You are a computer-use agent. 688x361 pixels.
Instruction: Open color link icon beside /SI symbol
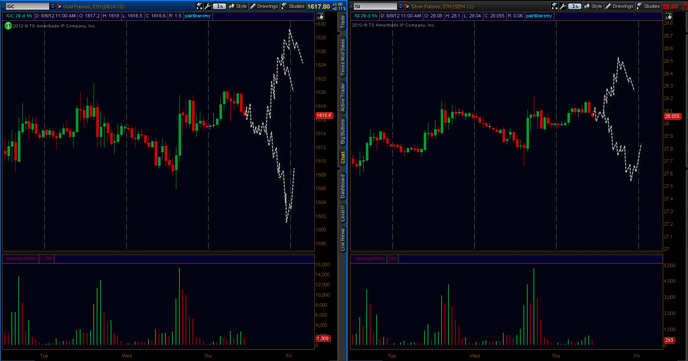click(407, 6)
